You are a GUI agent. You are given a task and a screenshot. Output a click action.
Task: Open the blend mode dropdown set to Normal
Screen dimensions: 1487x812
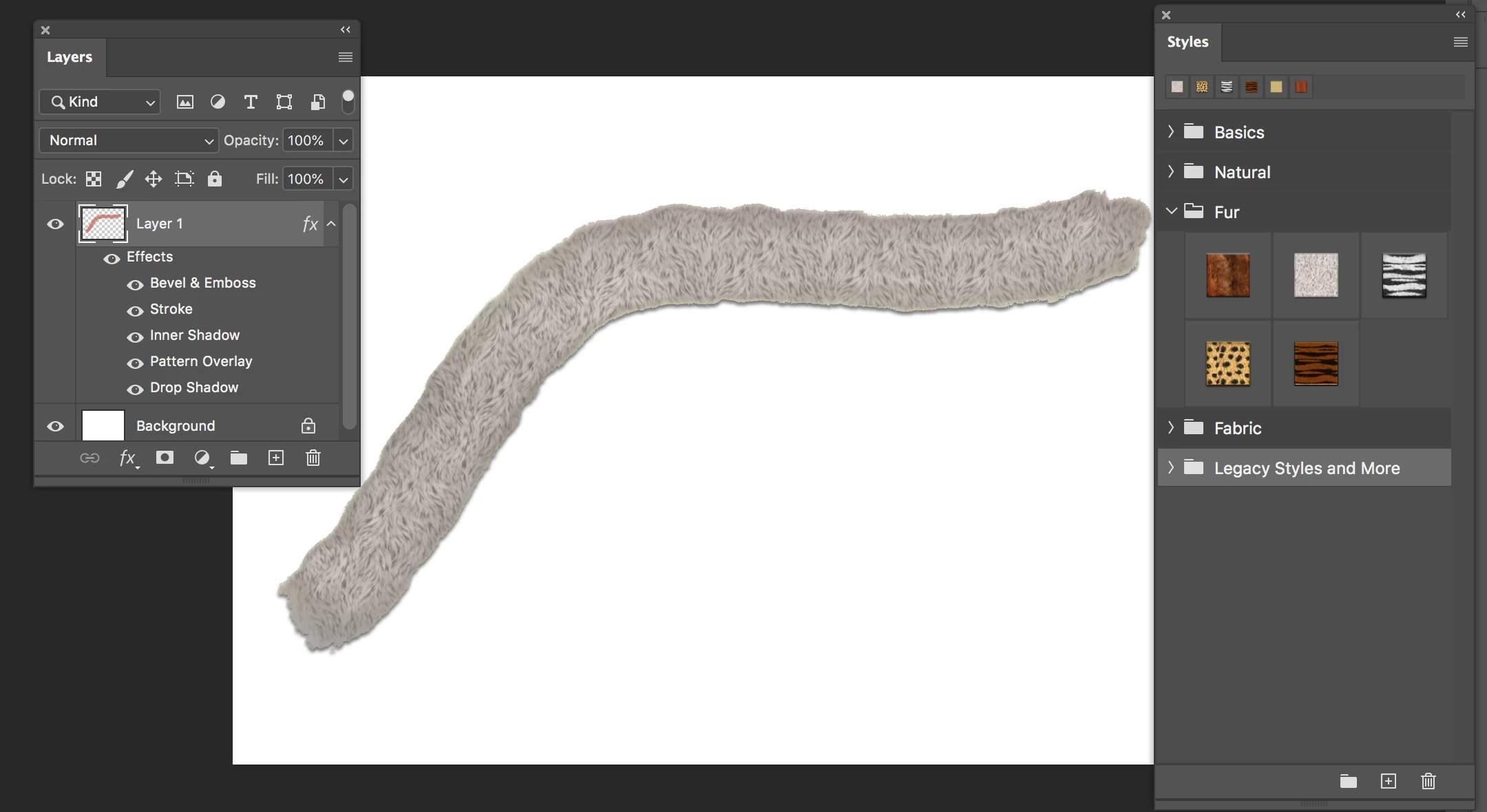[129, 140]
